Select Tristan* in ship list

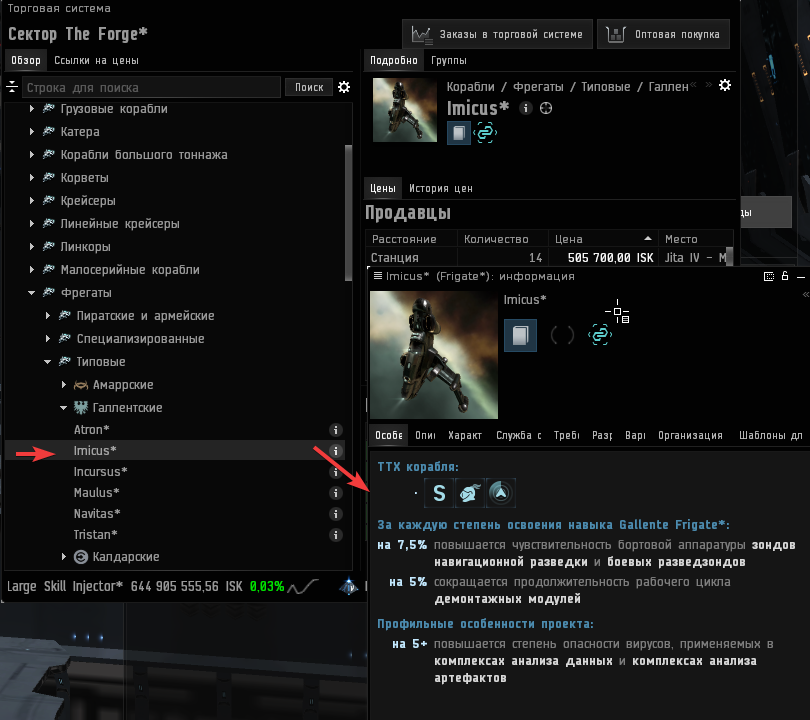pos(174,535)
